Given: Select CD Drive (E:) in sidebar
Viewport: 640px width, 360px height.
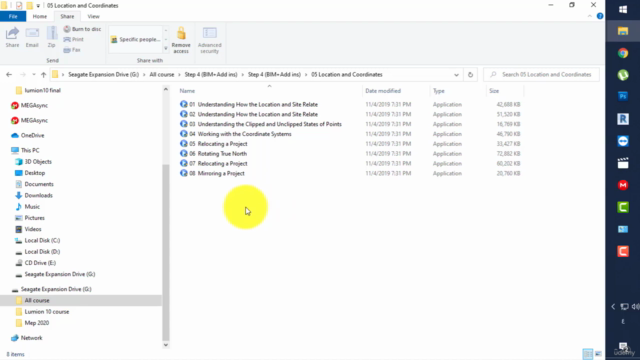Looking at the screenshot, I should point(40,263).
